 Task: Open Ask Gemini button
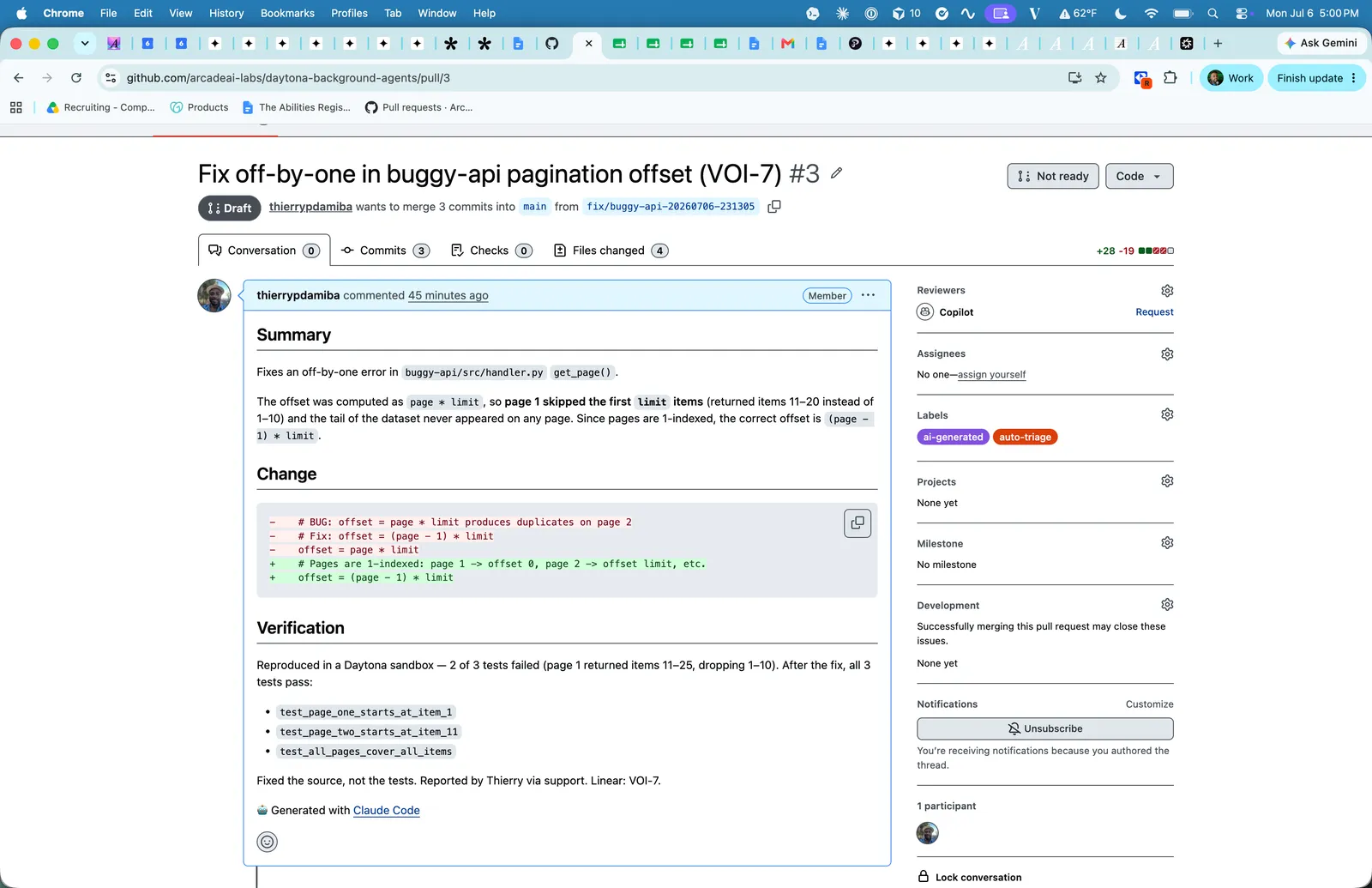coord(1321,43)
